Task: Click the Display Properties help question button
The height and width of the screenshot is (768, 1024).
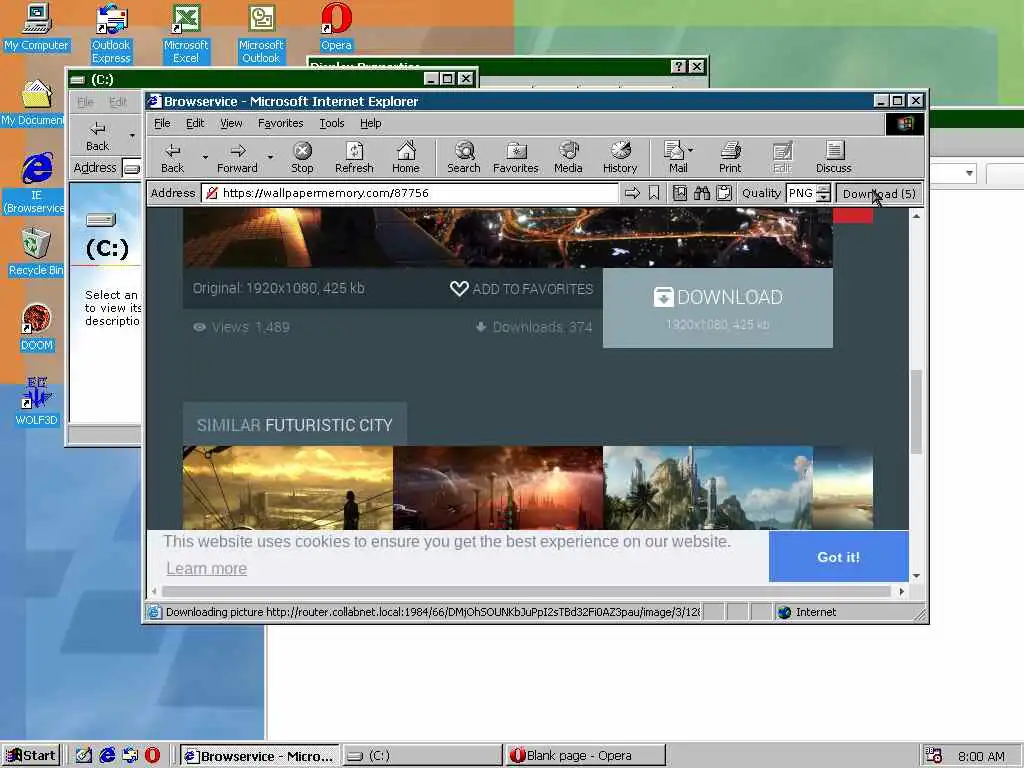Action: pos(679,66)
